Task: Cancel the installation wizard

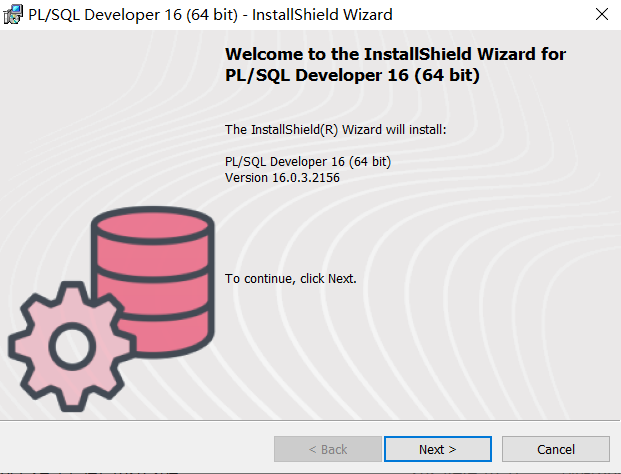Action: point(556,449)
